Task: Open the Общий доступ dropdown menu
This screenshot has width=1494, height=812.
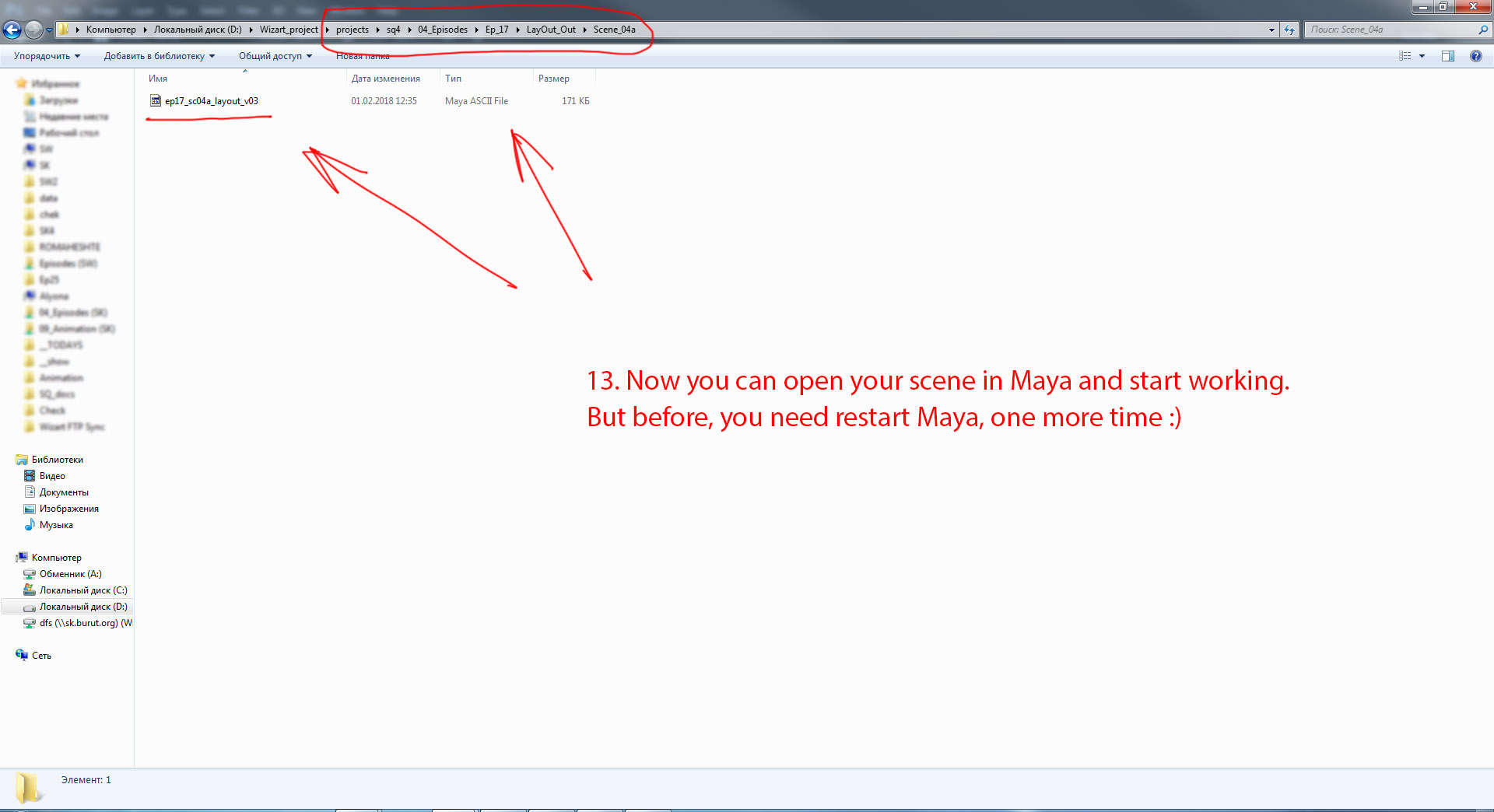Action: click(x=275, y=56)
